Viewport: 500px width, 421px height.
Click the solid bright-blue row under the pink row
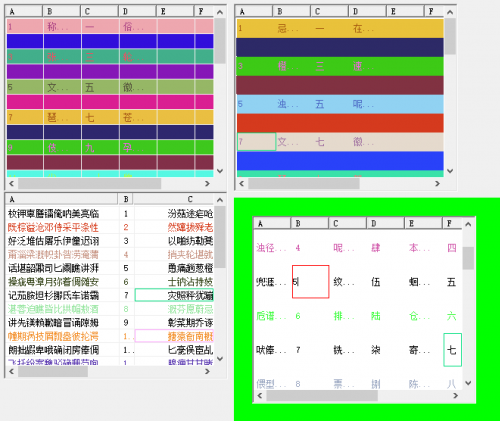110,41
